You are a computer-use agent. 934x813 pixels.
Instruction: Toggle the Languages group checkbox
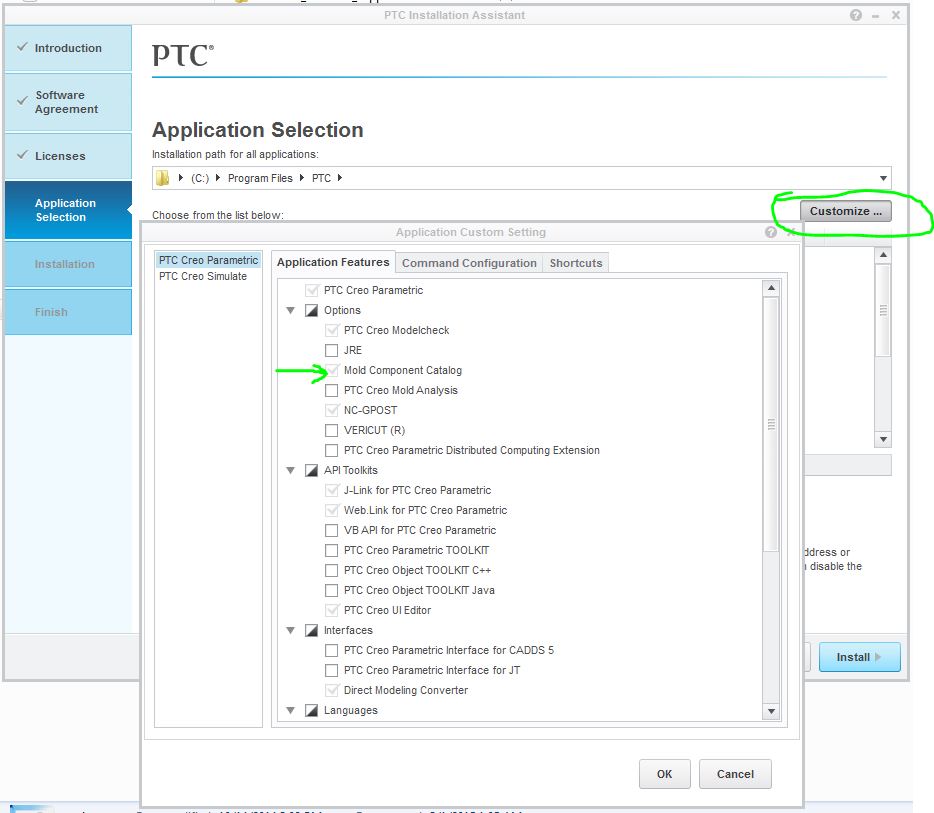click(x=311, y=711)
